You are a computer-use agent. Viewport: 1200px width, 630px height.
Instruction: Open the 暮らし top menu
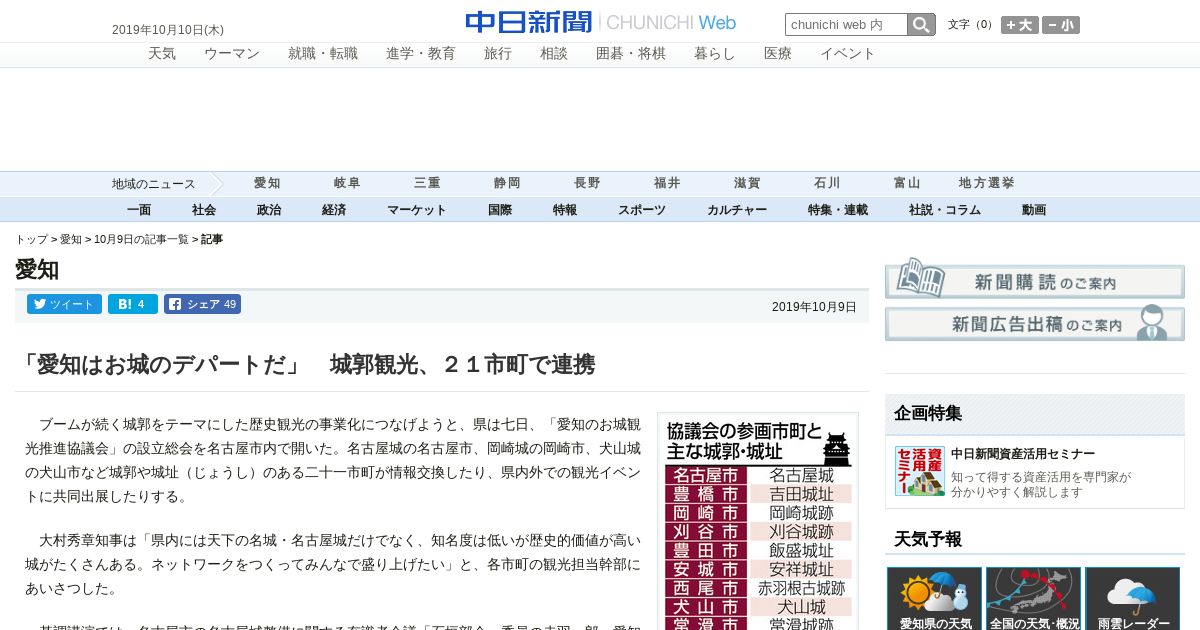click(x=715, y=54)
